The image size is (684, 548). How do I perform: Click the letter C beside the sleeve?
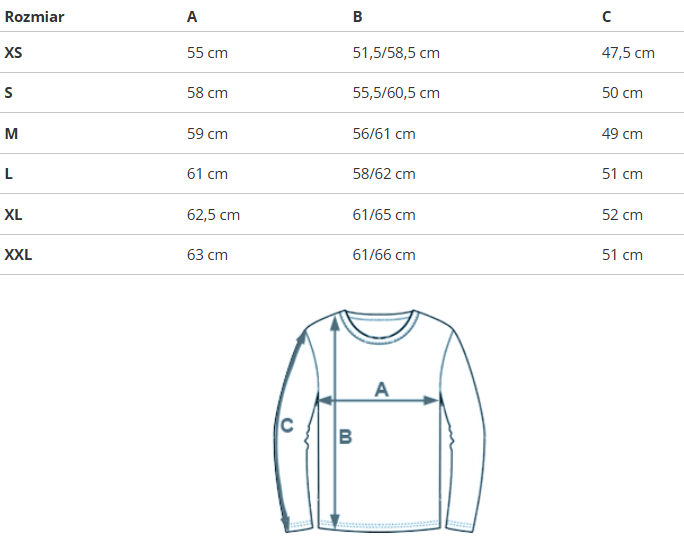(287, 426)
